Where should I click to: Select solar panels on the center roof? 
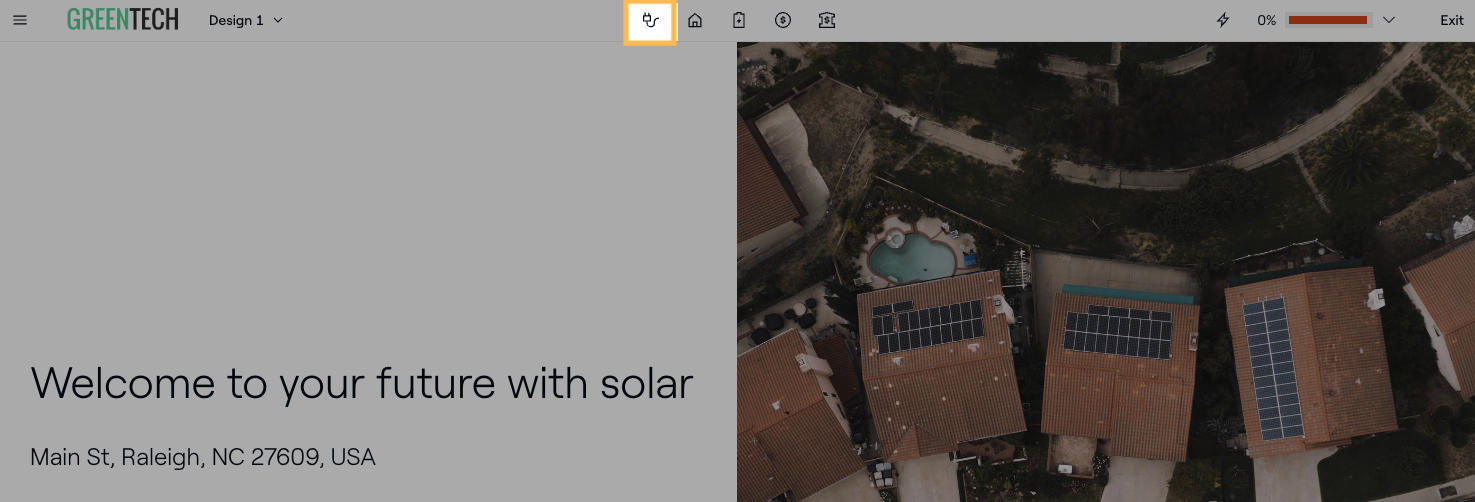tap(1117, 333)
